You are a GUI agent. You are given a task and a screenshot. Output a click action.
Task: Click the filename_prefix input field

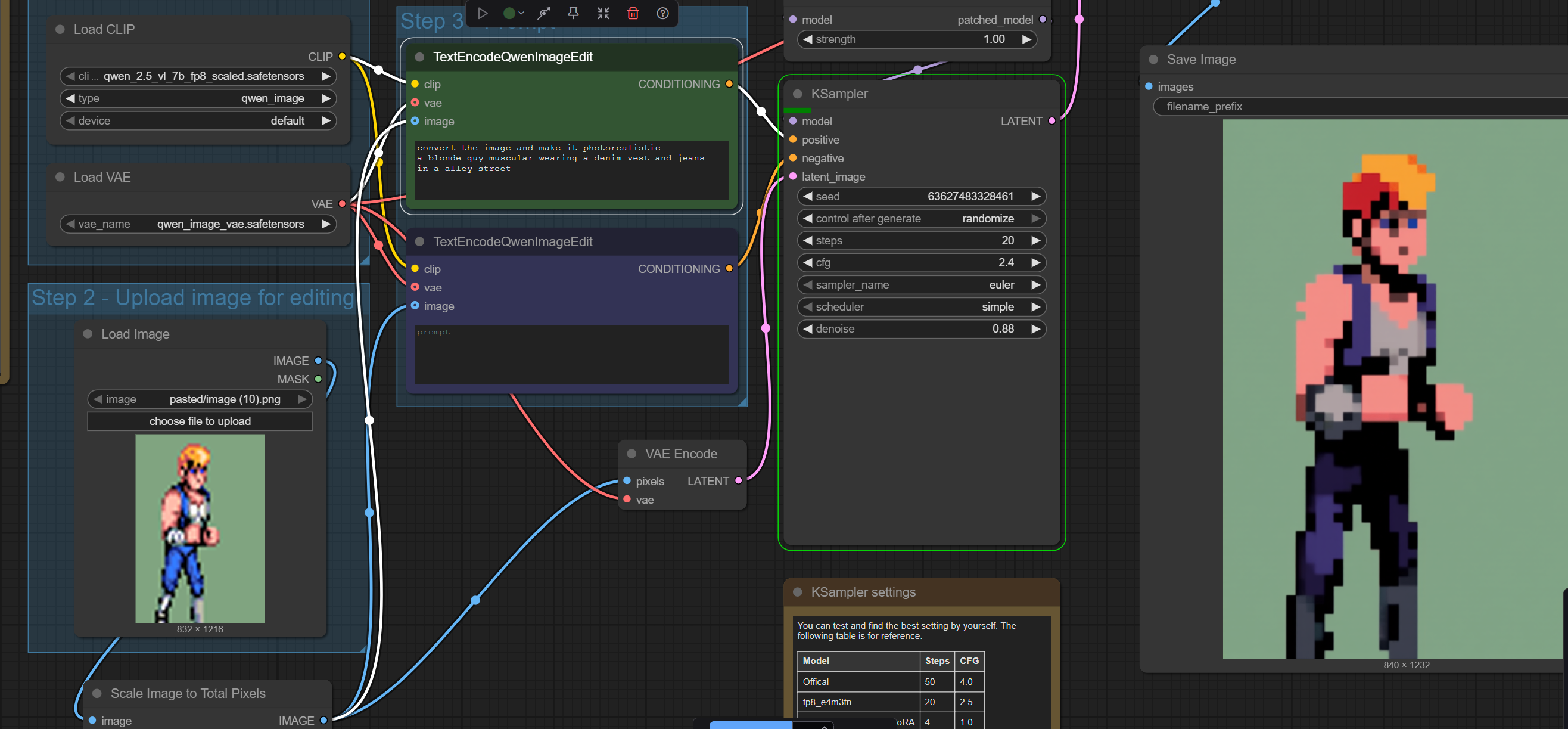pos(1361,107)
